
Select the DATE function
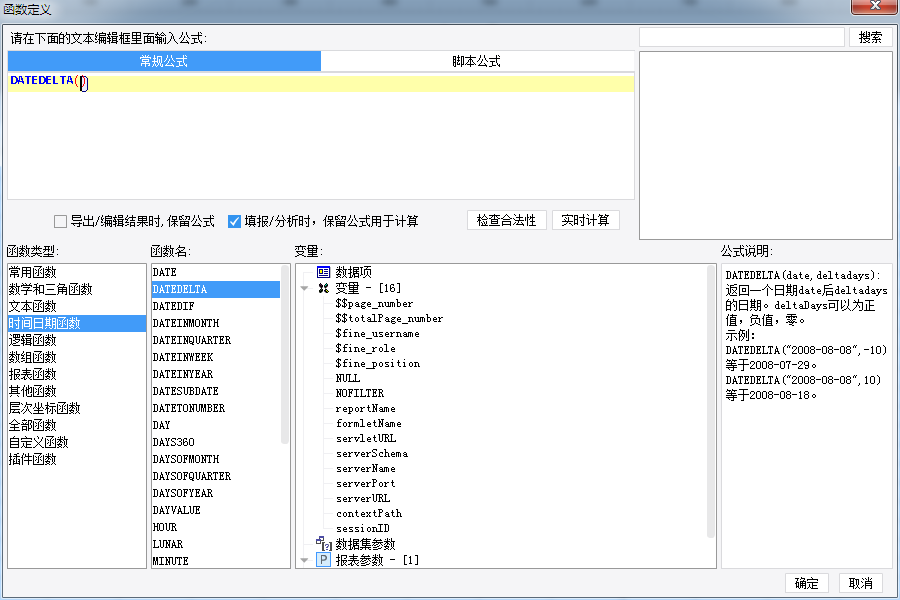(216, 272)
